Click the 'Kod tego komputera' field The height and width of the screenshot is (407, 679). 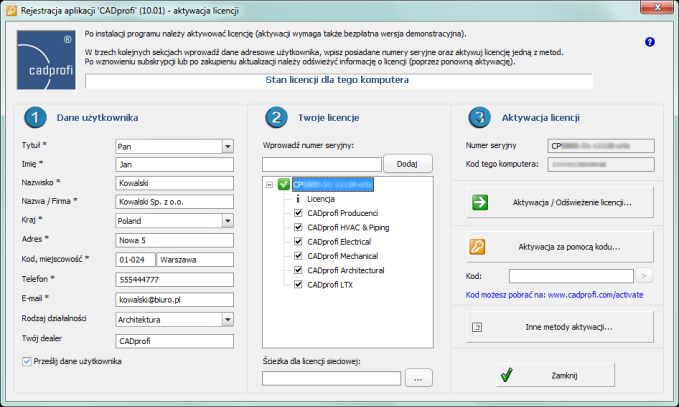point(601,165)
